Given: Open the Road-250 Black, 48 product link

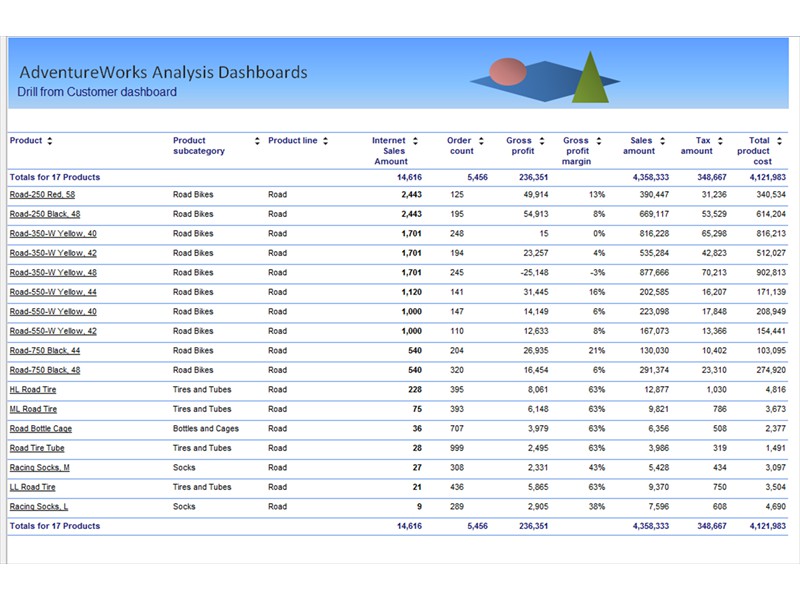Looking at the screenshot, I should tap(45, 214).
